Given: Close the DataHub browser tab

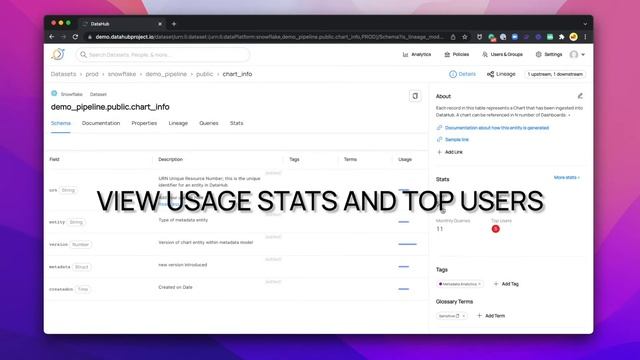Looking at the screenshot, I should (160, 24).
